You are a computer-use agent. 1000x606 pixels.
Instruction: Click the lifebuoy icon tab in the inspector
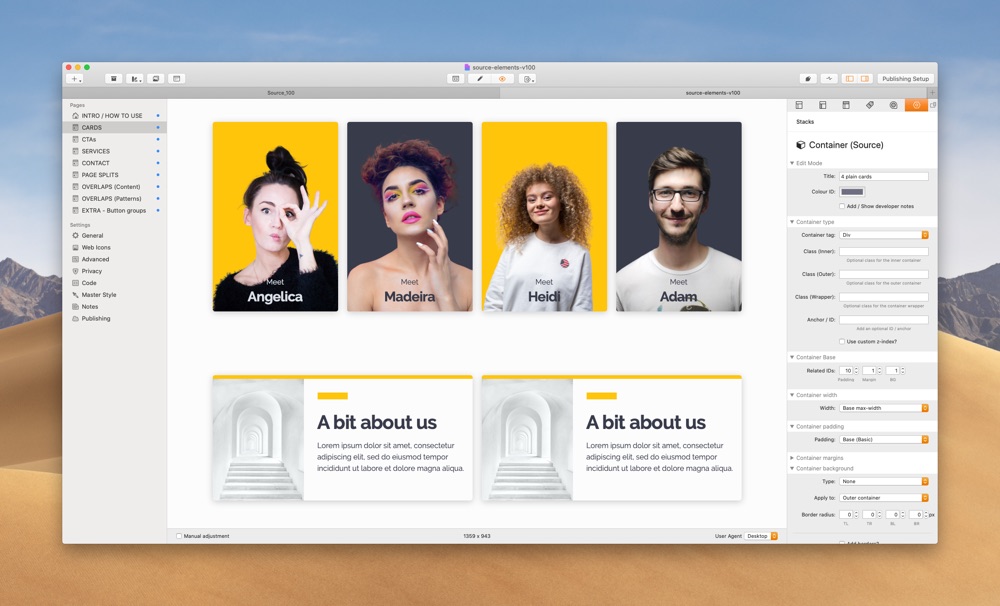coord(893,105)
